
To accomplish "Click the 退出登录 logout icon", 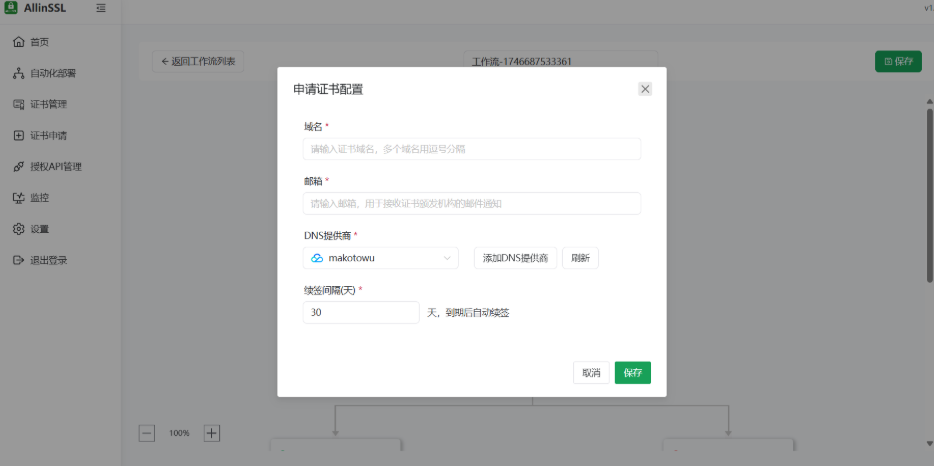I will [18, 260].
